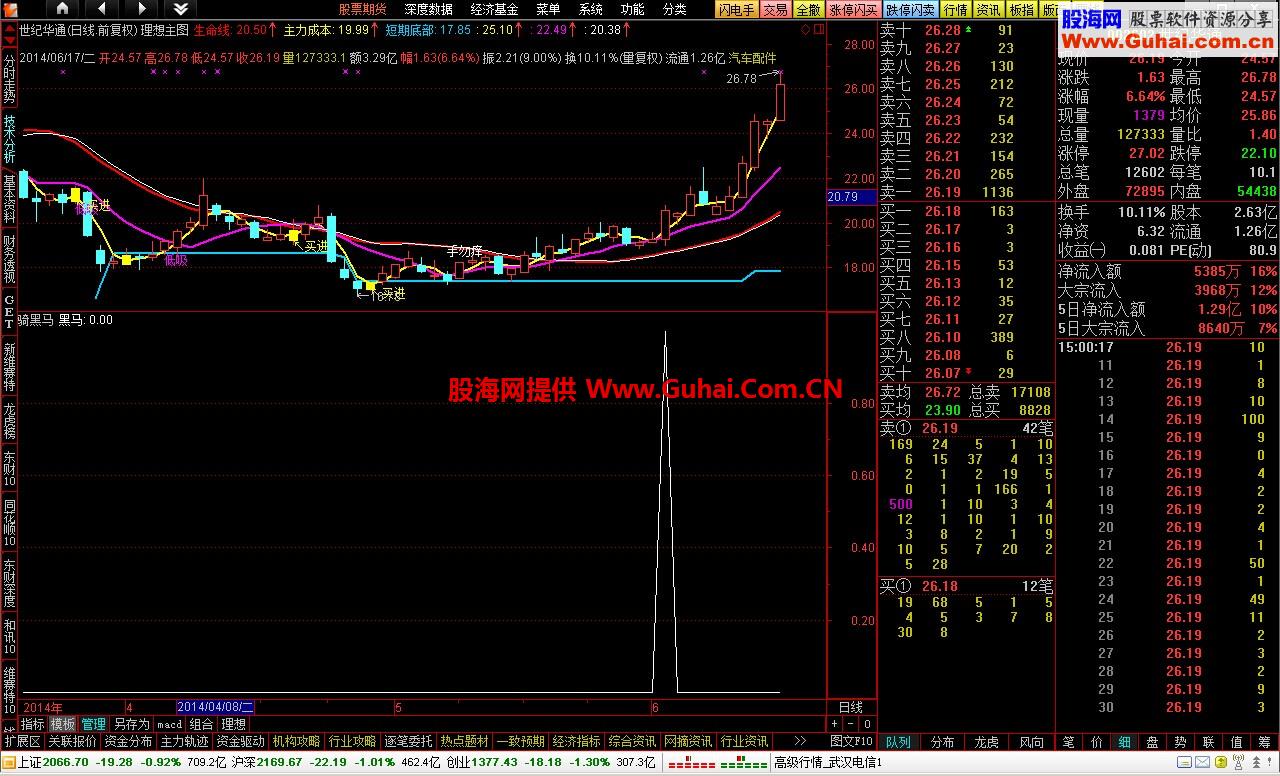Open 同花顺10 in the left sidebar

pos(9,522)
